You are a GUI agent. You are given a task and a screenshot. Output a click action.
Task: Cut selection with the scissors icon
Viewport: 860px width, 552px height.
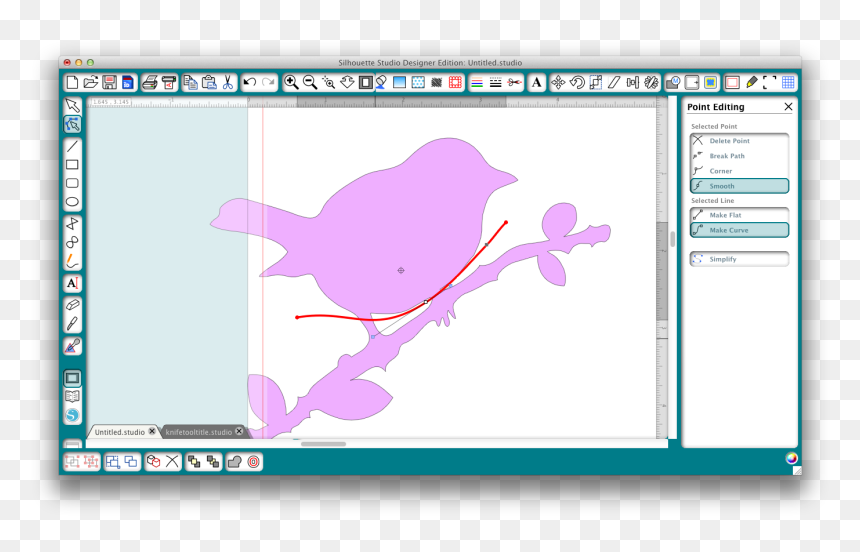(228, 83)
